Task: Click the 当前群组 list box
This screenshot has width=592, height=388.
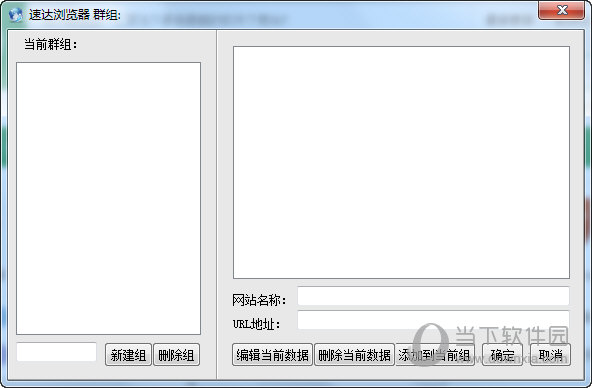Action: [x=108, y=199]
